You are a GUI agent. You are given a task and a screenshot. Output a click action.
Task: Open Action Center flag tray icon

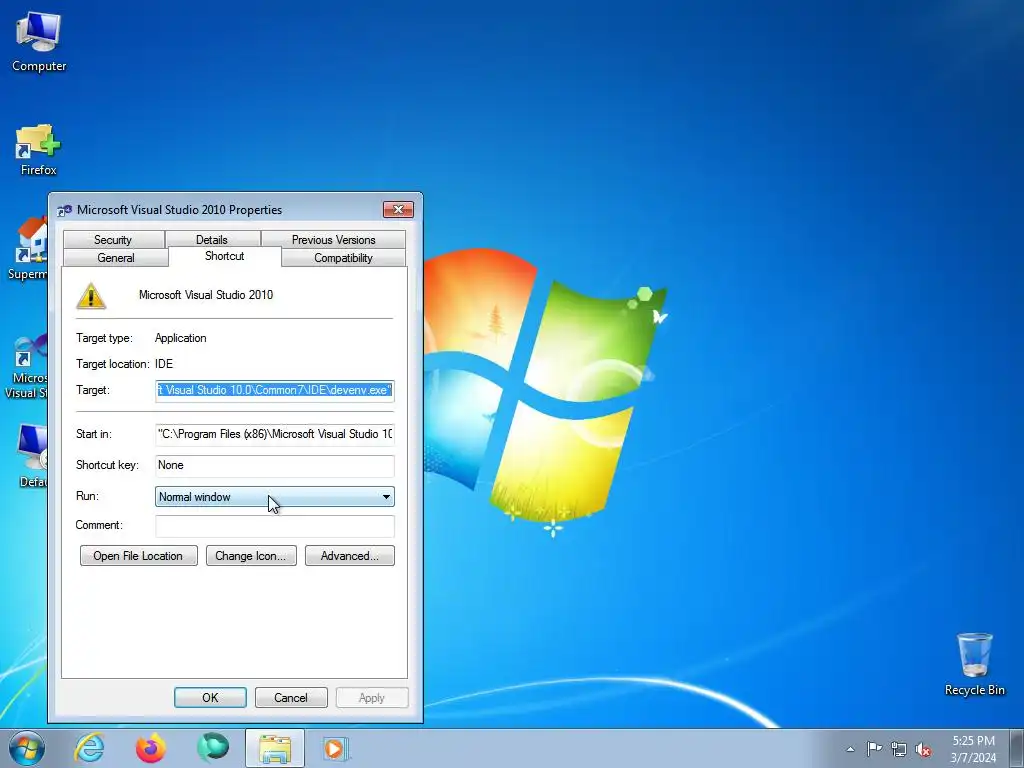[874, 749]
